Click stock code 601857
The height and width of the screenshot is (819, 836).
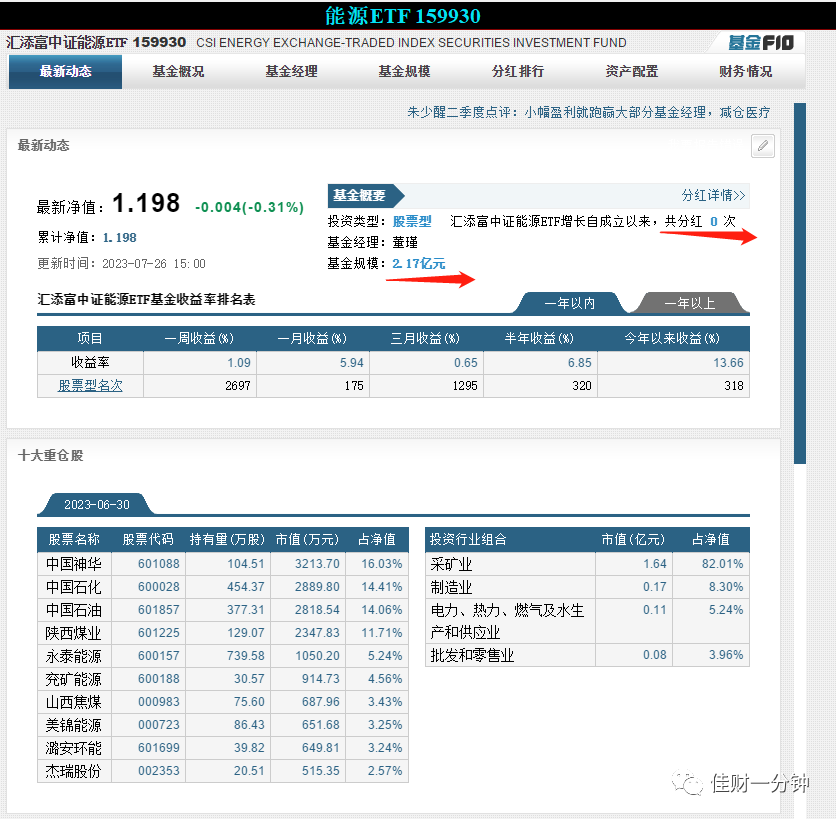(x=158, y=610)
